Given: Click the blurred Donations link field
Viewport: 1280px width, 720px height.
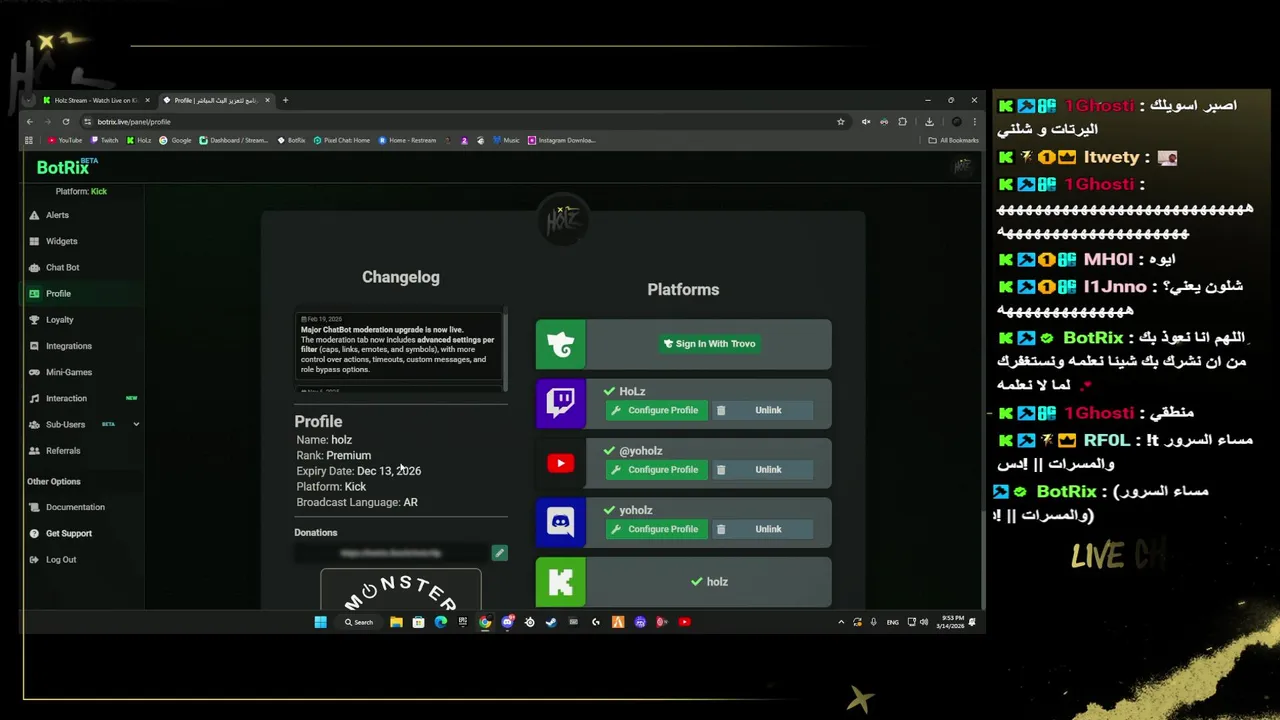Looking at the screenshot, I should [392, 552].
